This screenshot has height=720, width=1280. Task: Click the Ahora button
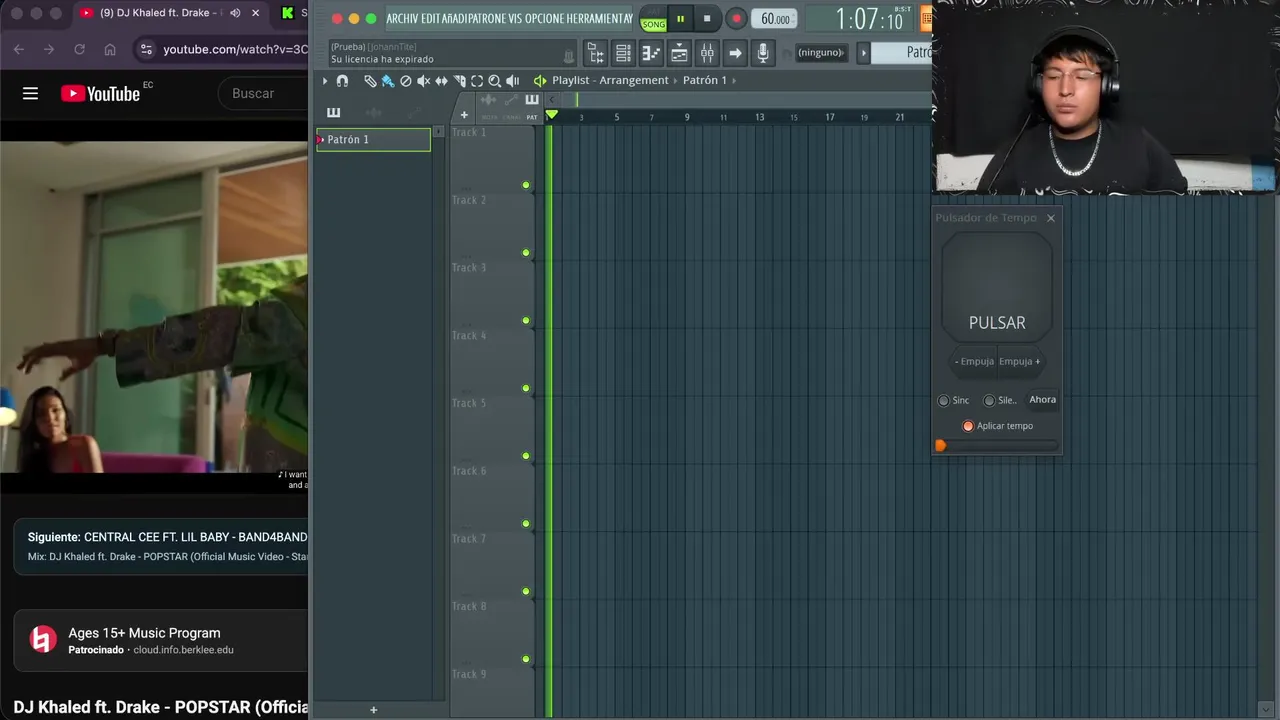1043,400
